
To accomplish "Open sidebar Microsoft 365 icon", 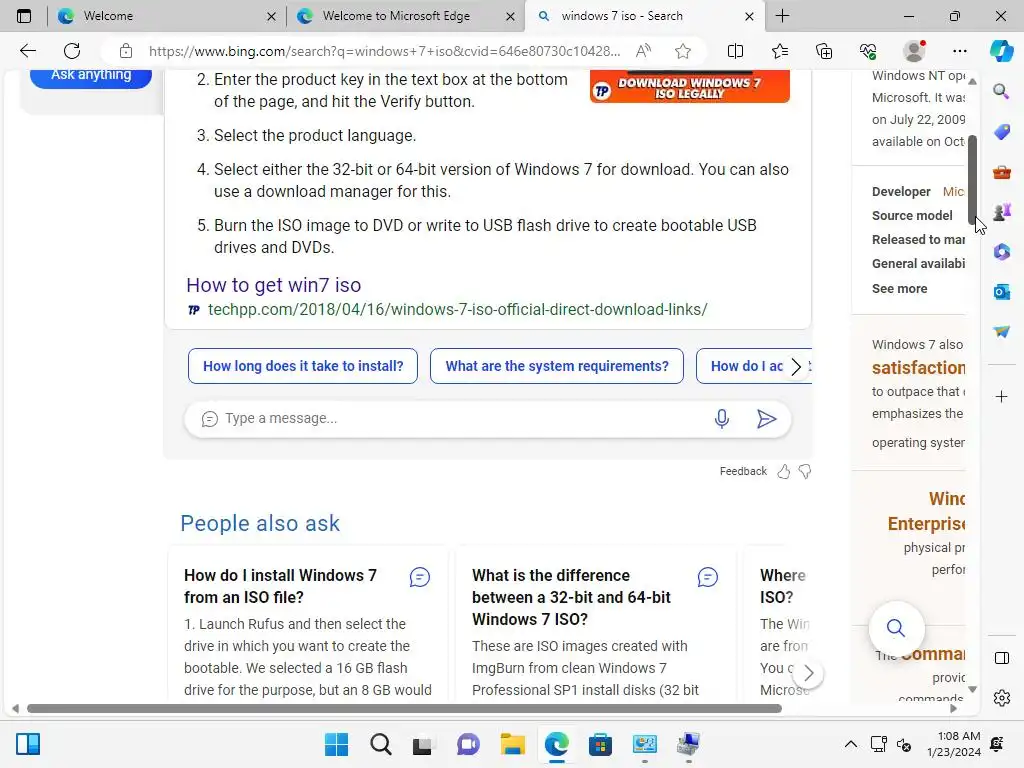I will [x=1001, y=252].
